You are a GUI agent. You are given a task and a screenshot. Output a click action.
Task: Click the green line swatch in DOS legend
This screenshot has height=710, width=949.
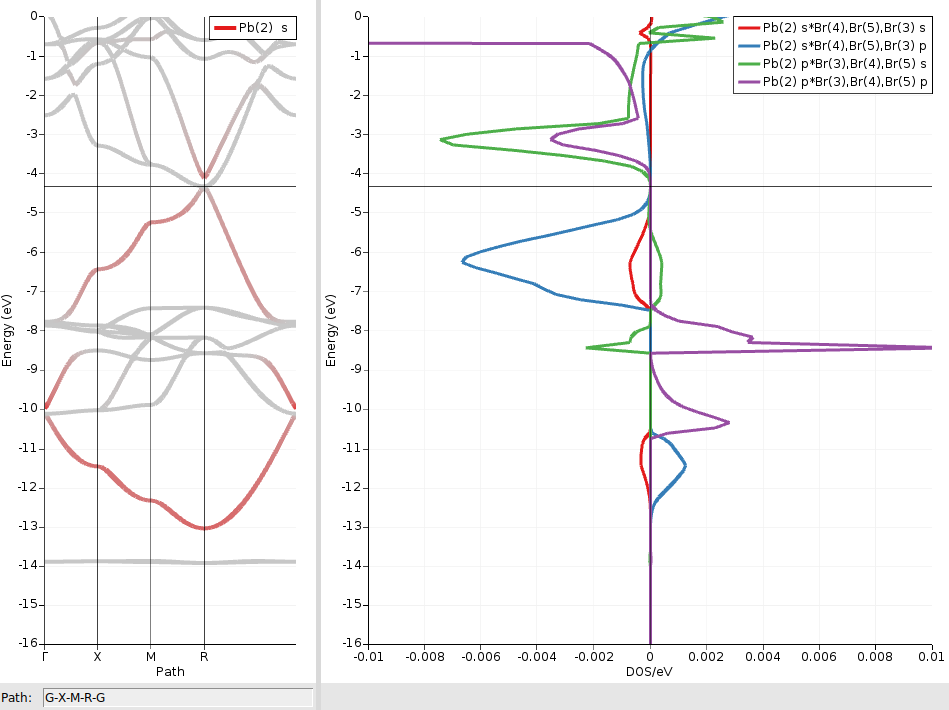(x=748, y=63)
